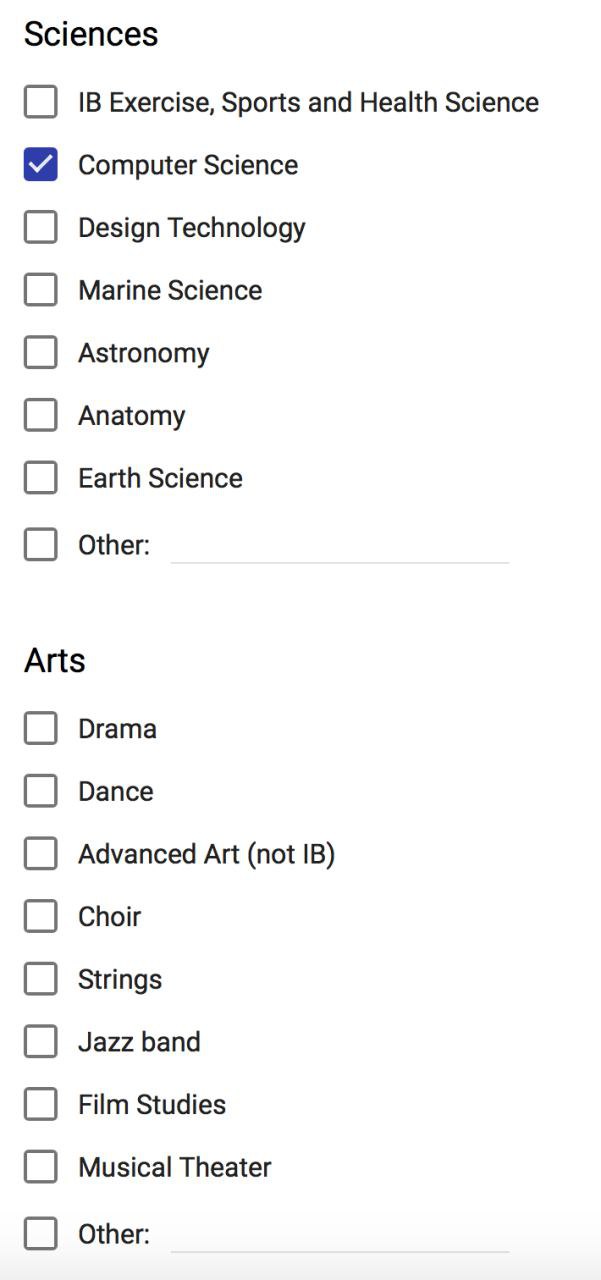
Task: Tick Advanced Art (not IB)
Action: (40, 854)
